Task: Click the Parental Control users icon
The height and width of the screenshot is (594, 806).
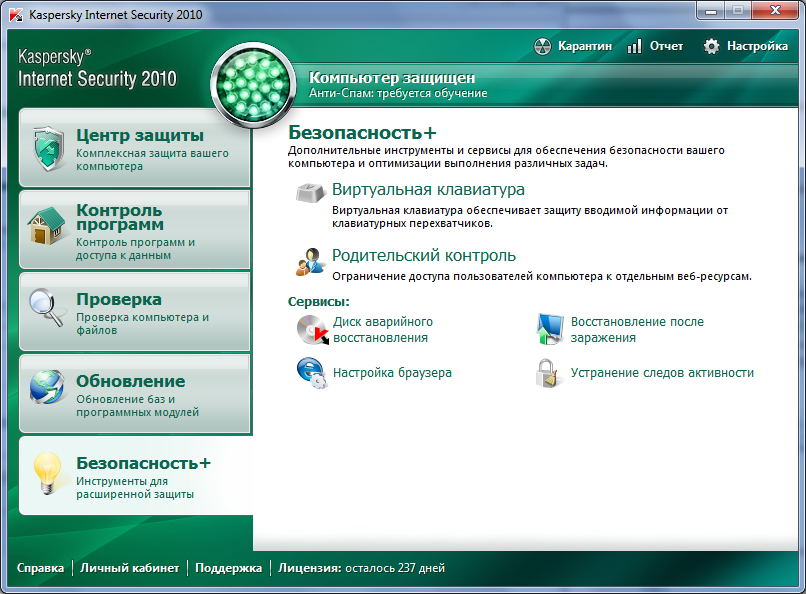Action: click(310, 261)
